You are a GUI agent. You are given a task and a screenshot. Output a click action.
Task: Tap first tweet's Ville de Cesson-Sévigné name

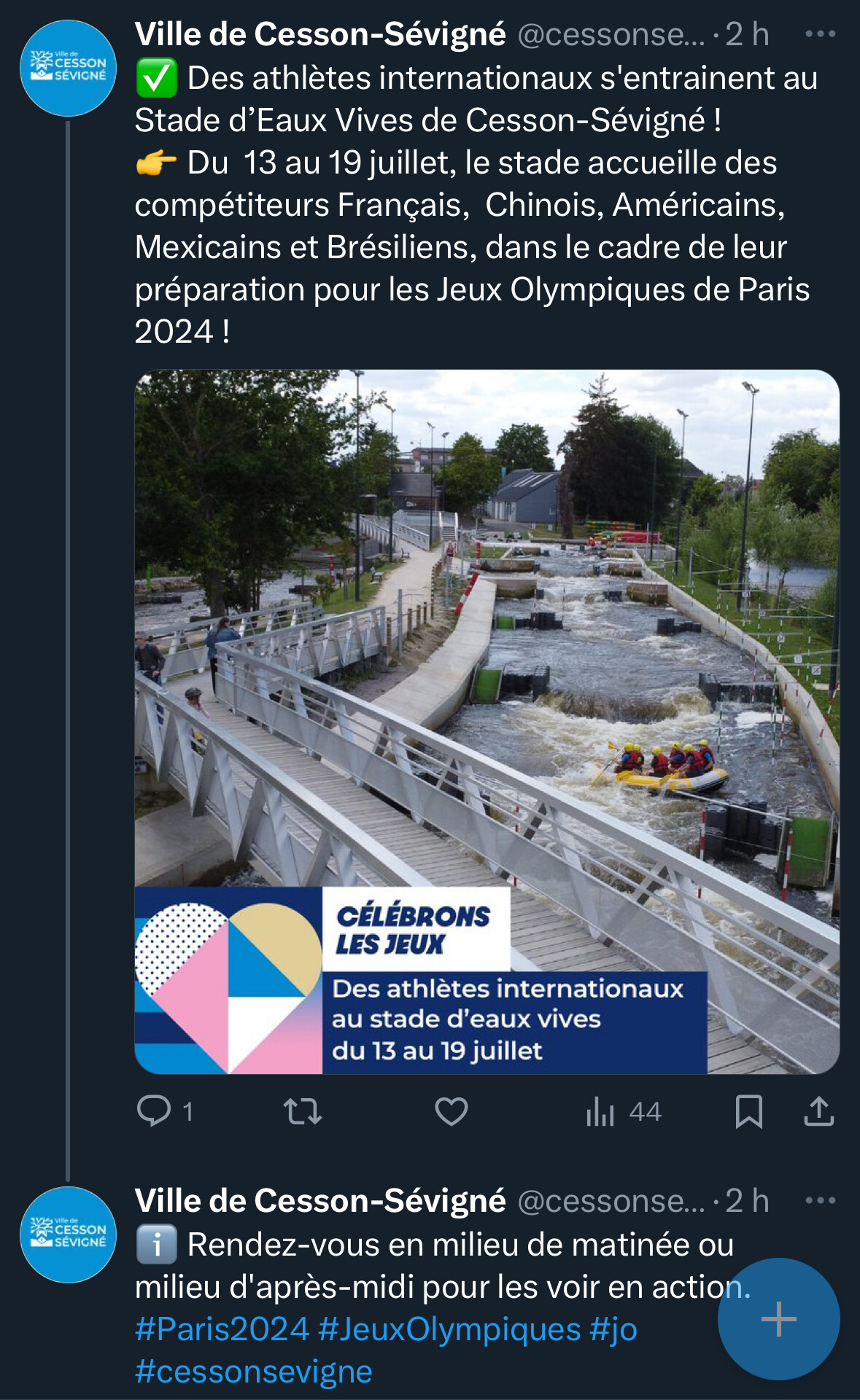tap(320, 34)
